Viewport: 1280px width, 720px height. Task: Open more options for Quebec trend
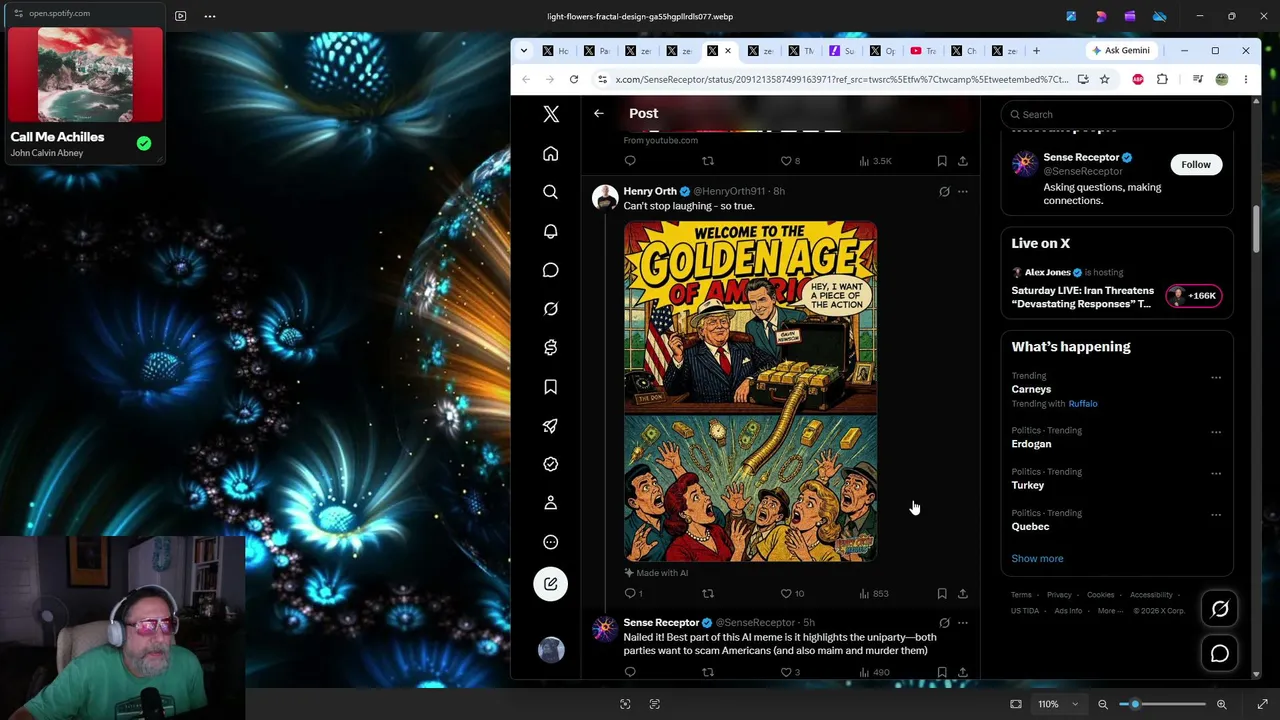[1216, 515]
